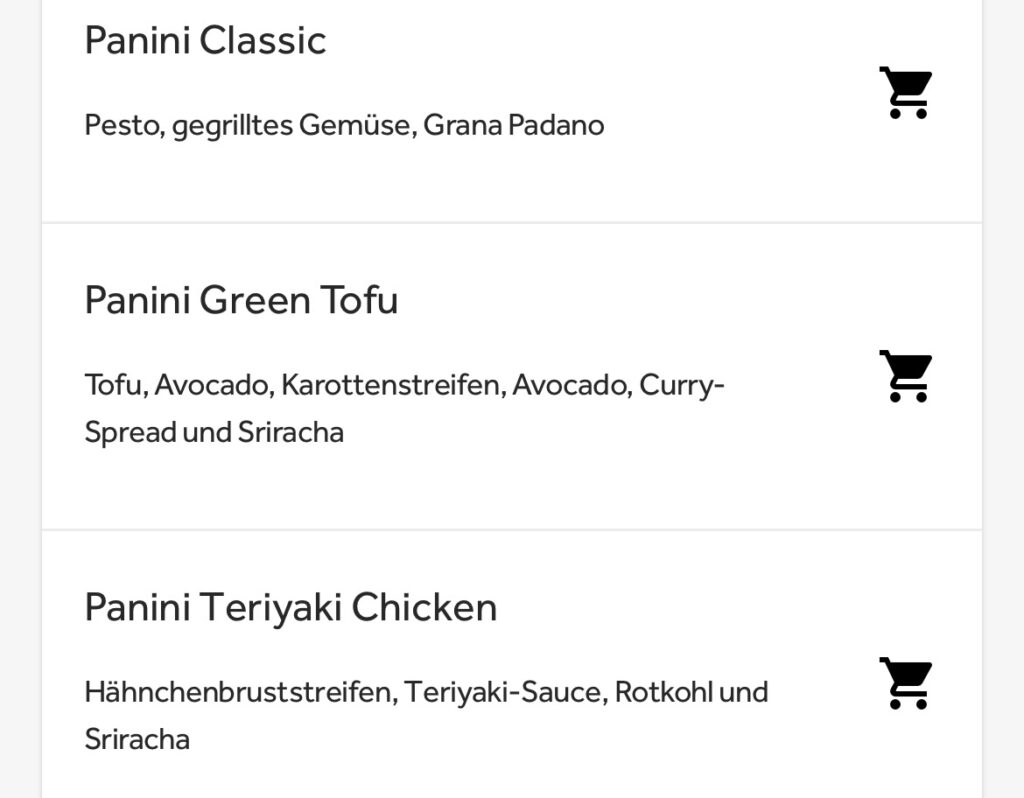Click the first "Avocado" in Green Tofu ingredients
Viewport: 1024px width, 798px height.
[211, 385]
